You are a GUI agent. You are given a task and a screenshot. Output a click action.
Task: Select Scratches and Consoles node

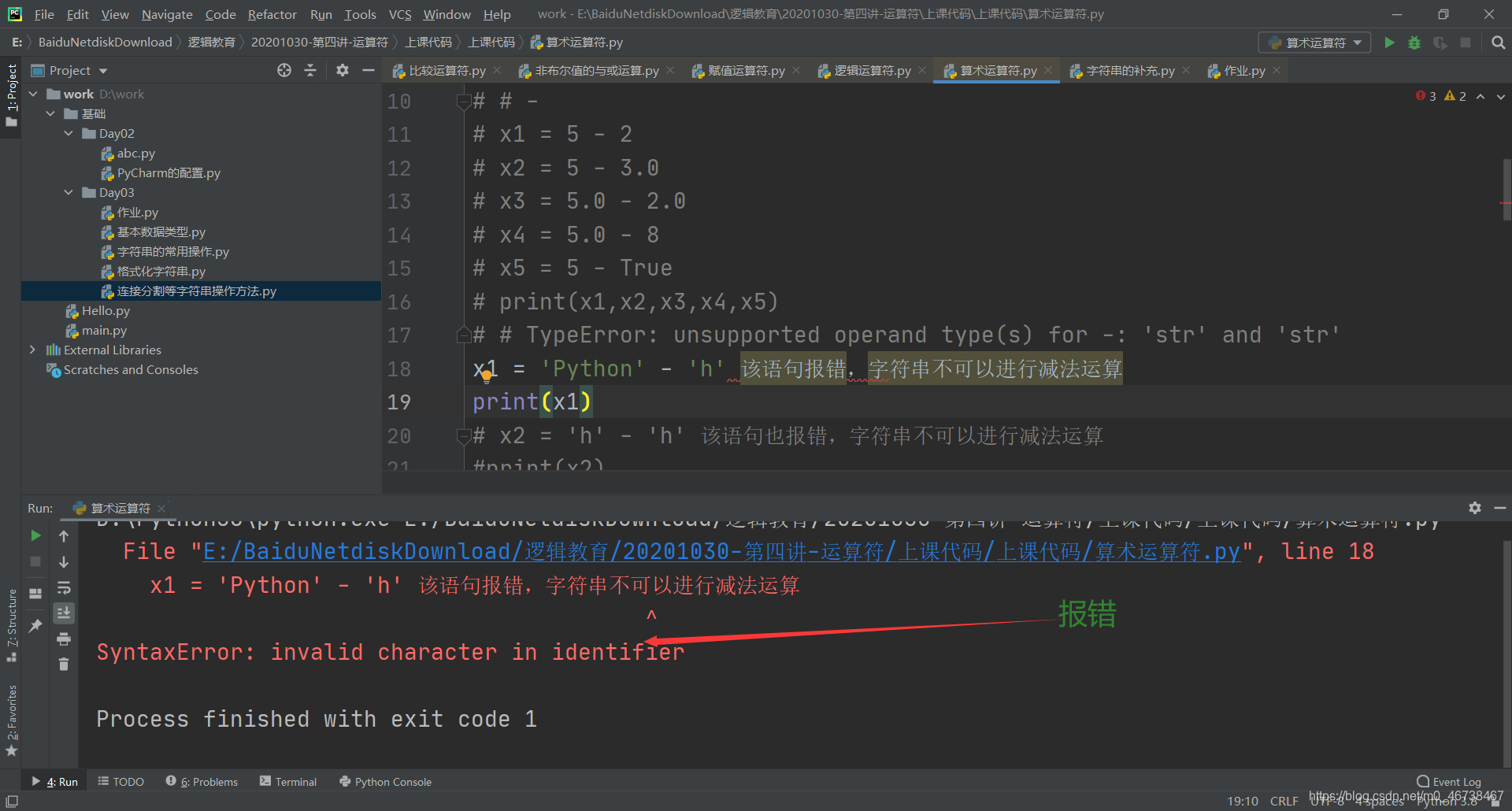131,369
